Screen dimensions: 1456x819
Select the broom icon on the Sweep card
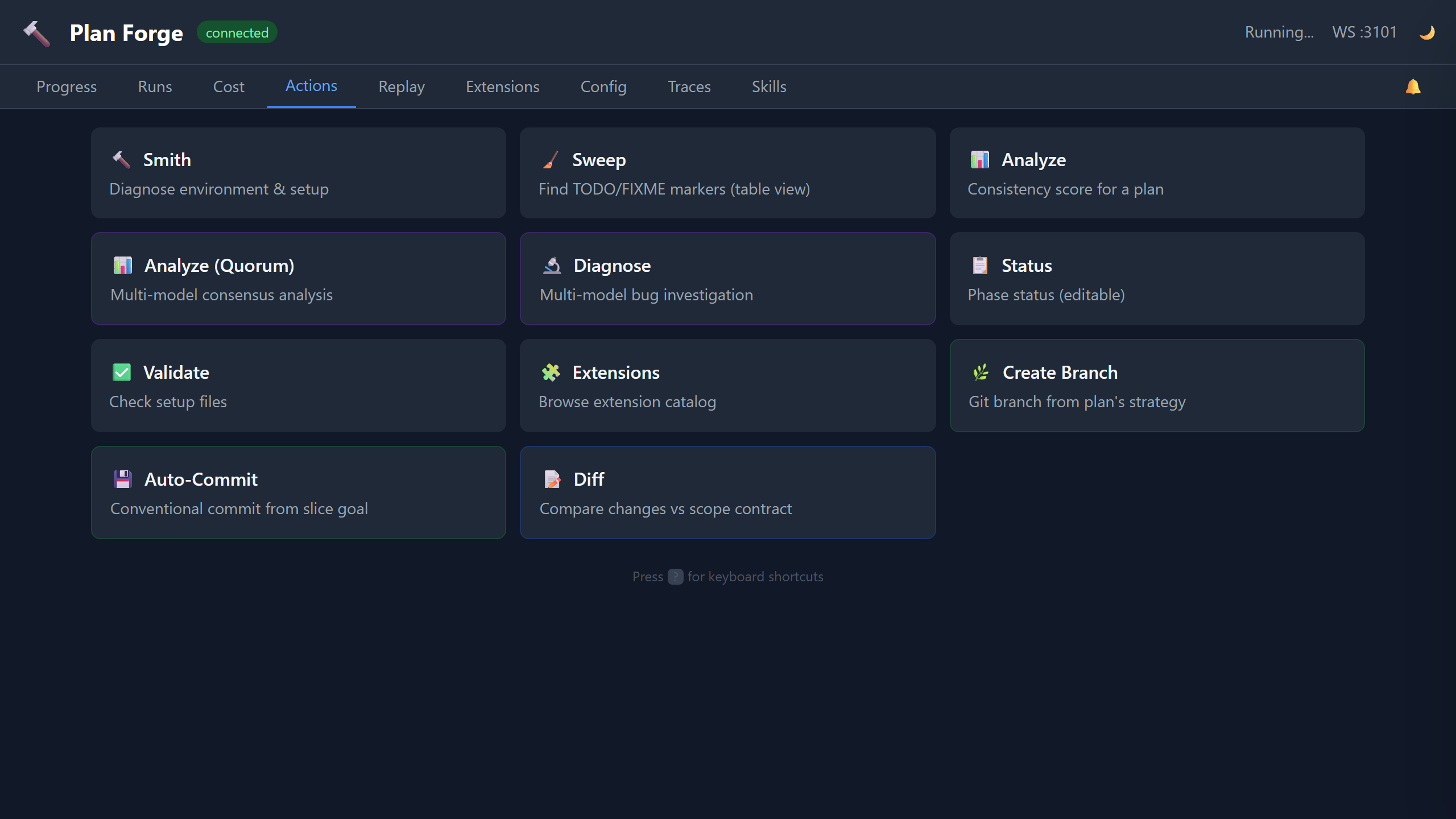click(x=550, y=160)
